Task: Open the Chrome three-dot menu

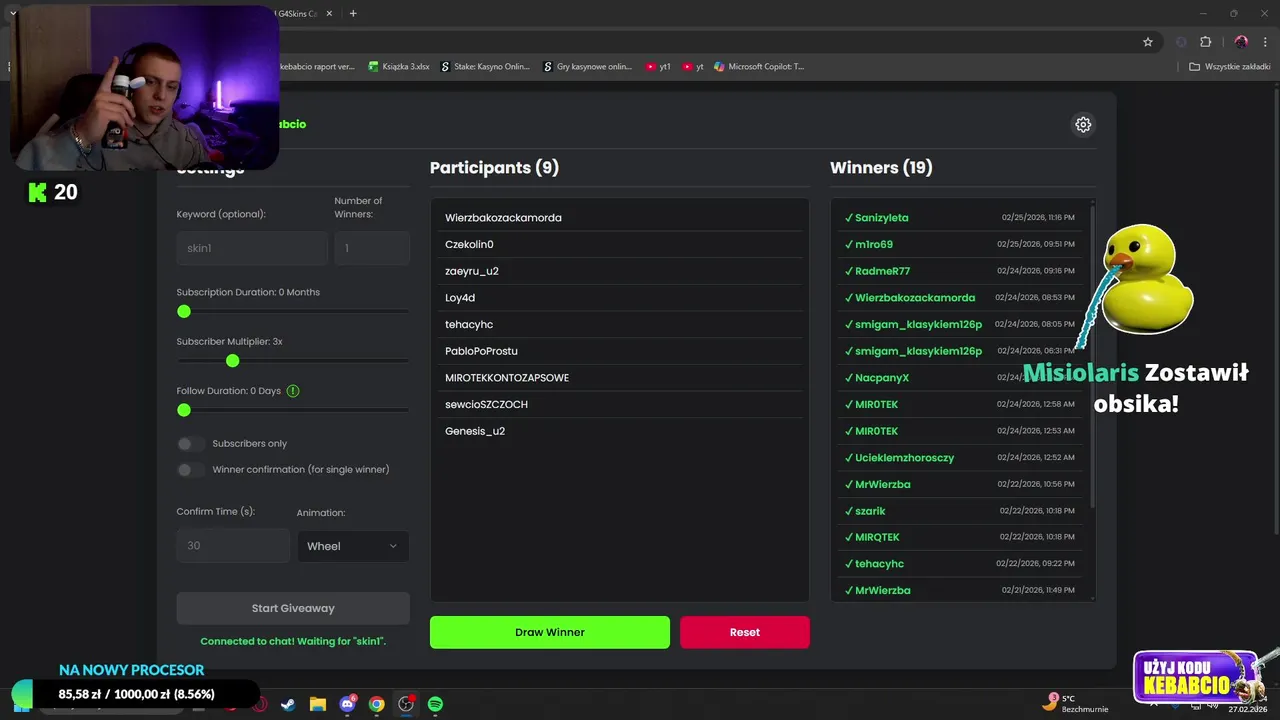Action: coord(1265,42)
